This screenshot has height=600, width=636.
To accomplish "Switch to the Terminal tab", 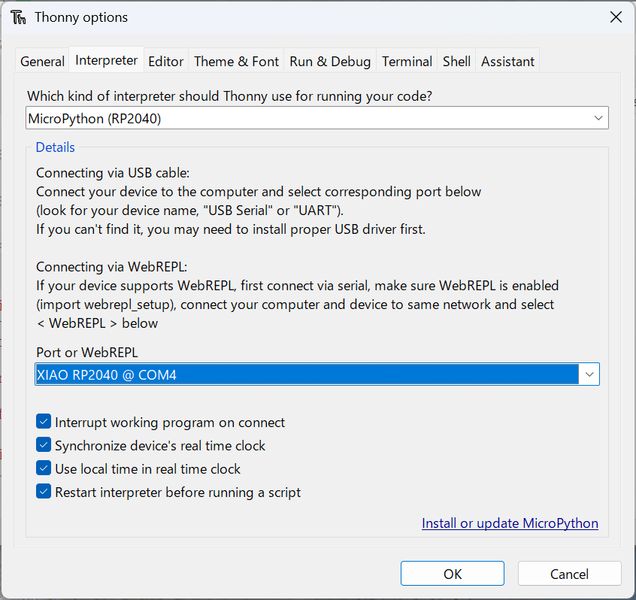I will 407,61.
